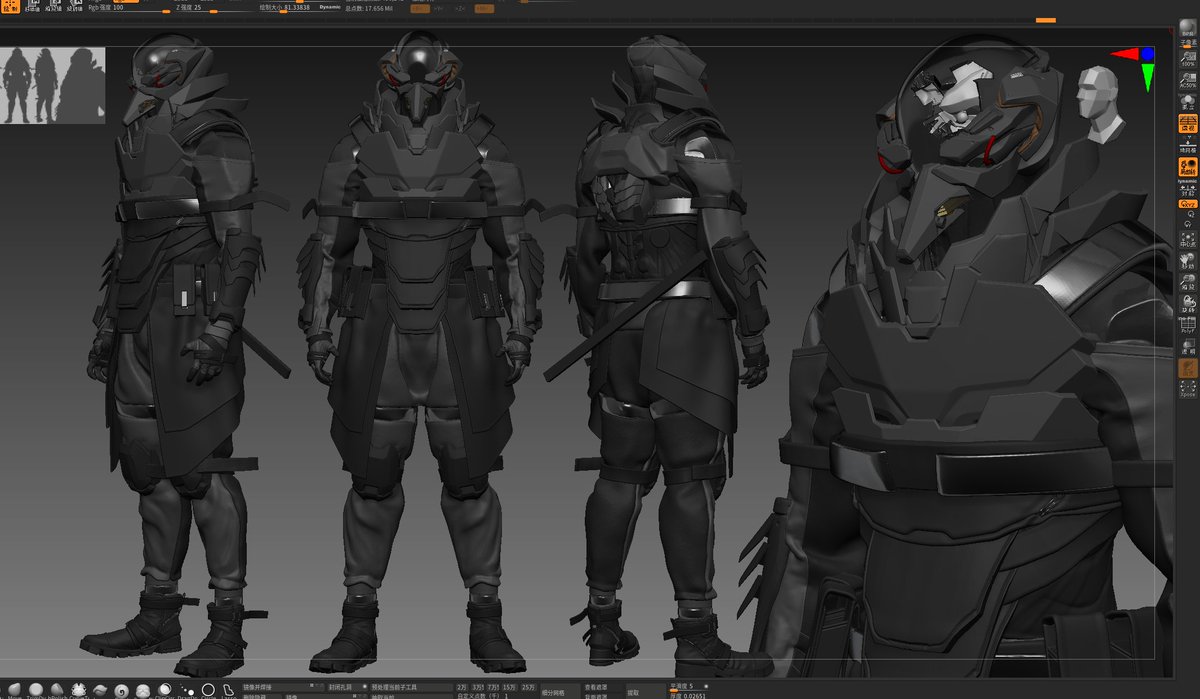The image size is (1200, 699).
Task: Click the silhouette thumbnail preview in viewport corner
Action: pos(53,86)
